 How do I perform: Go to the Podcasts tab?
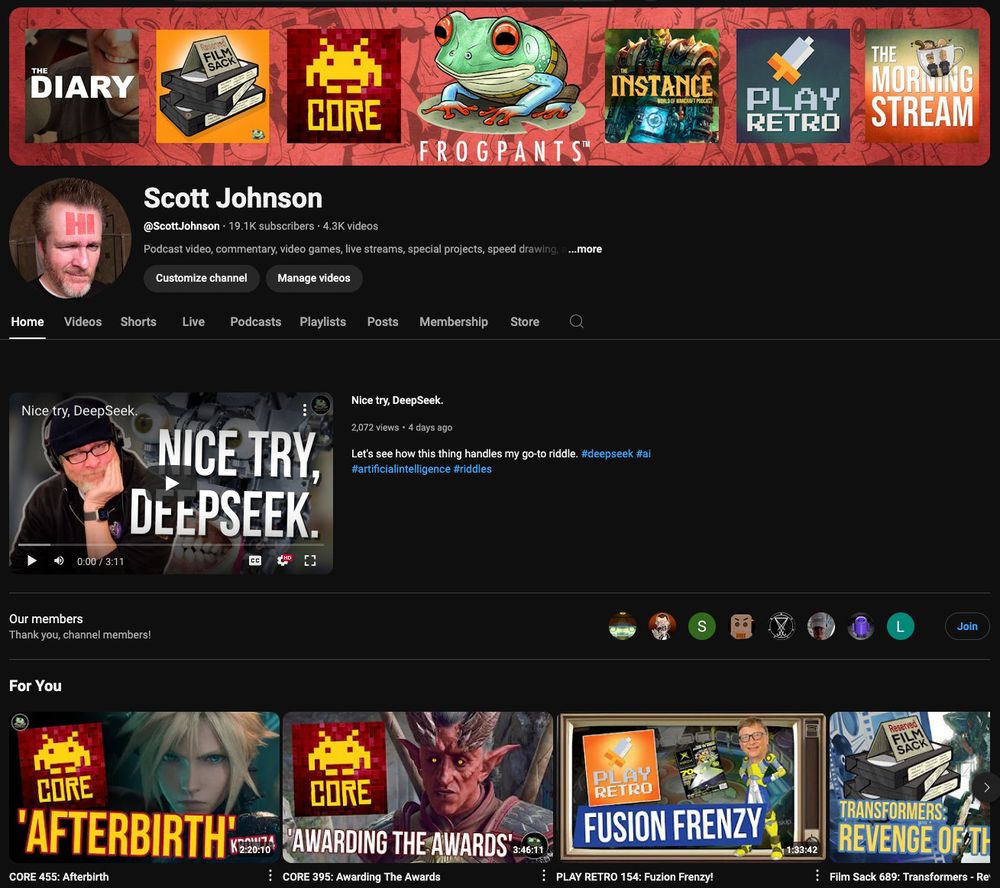(256, 322)
